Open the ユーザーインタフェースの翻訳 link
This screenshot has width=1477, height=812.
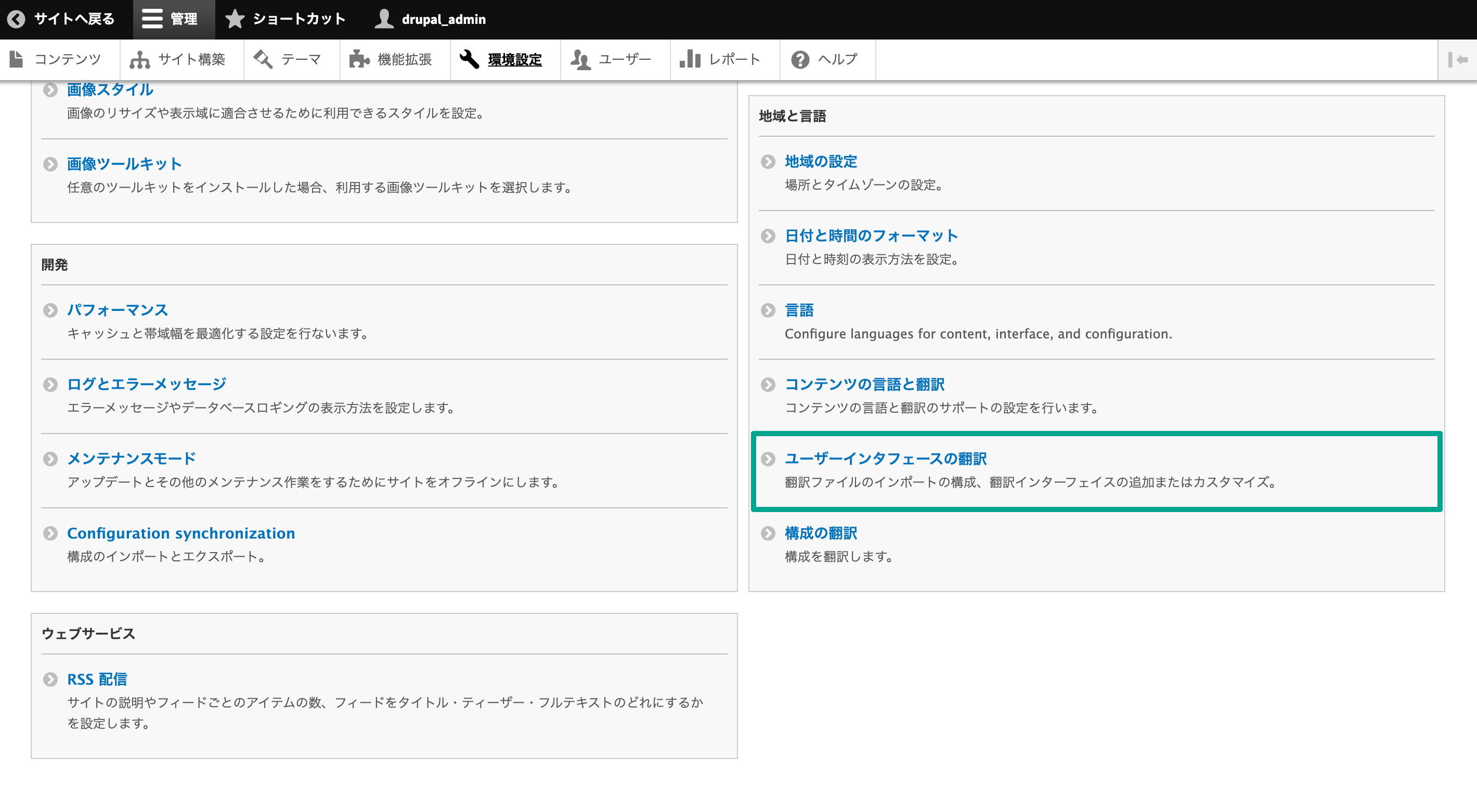point(886,459)
